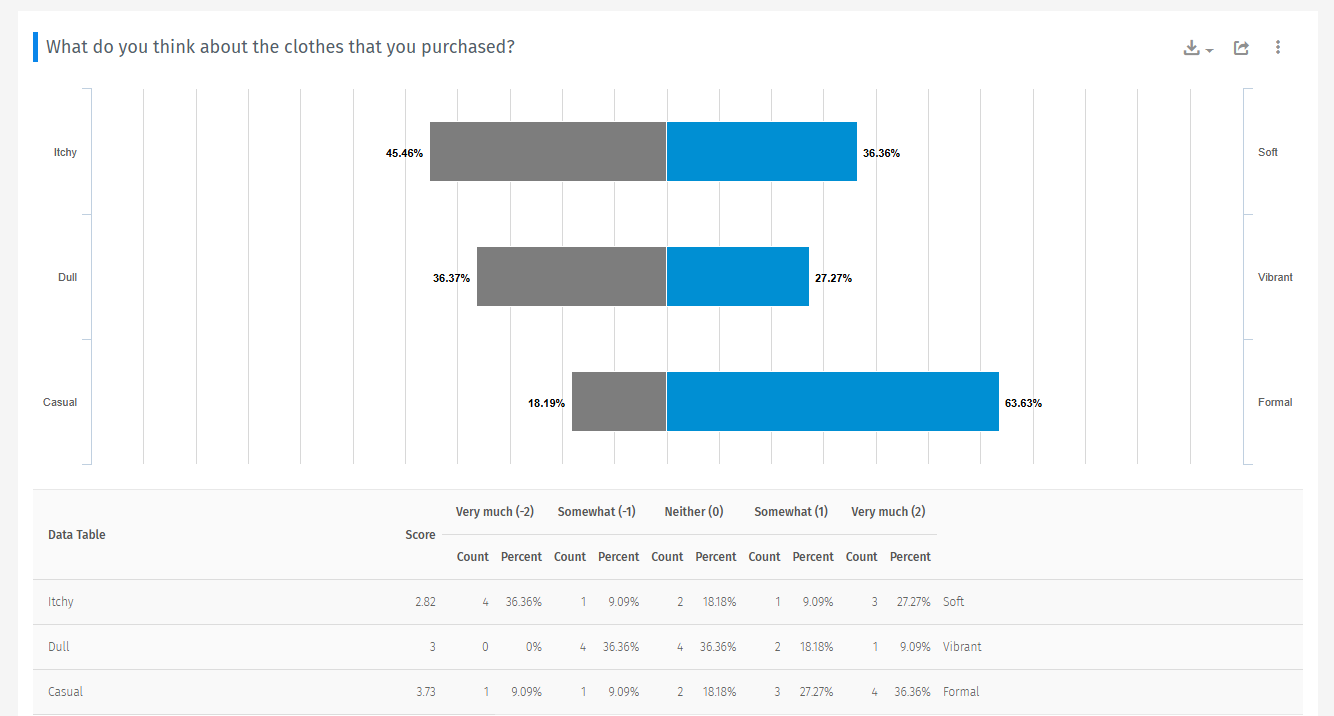Select the Casual row in the data table
This screenshot has width=1334, height=716.
pyautogui.click(x=400, y=691)
